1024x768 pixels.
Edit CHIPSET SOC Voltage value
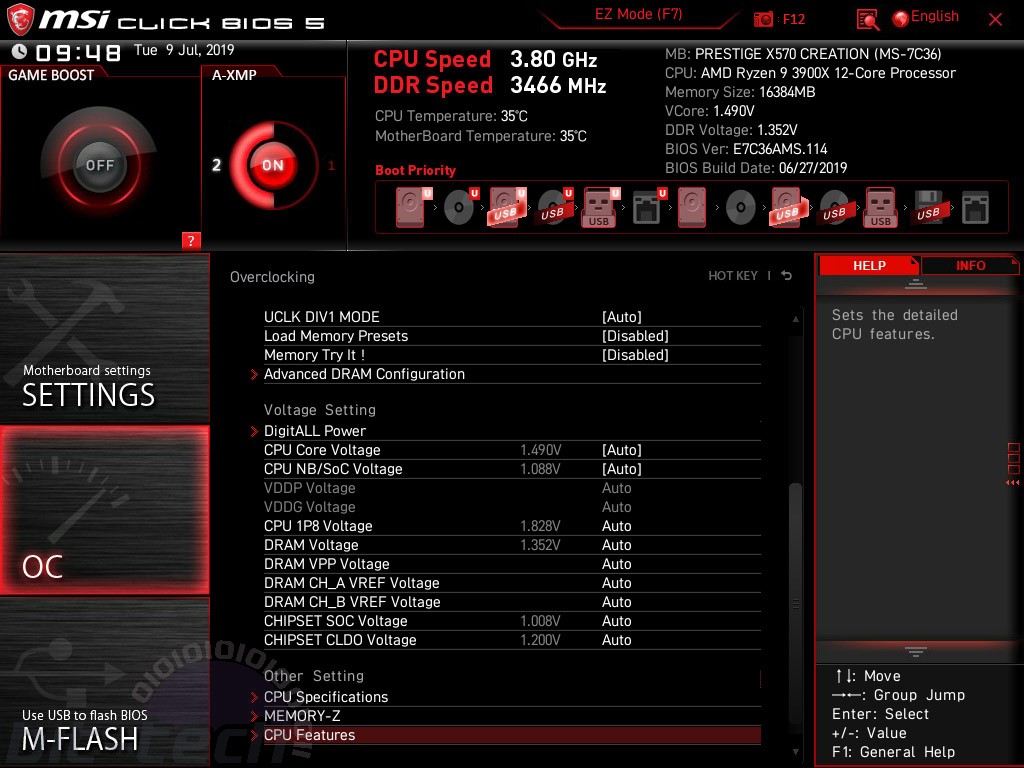pyautogui.click(x=616, y=620)
